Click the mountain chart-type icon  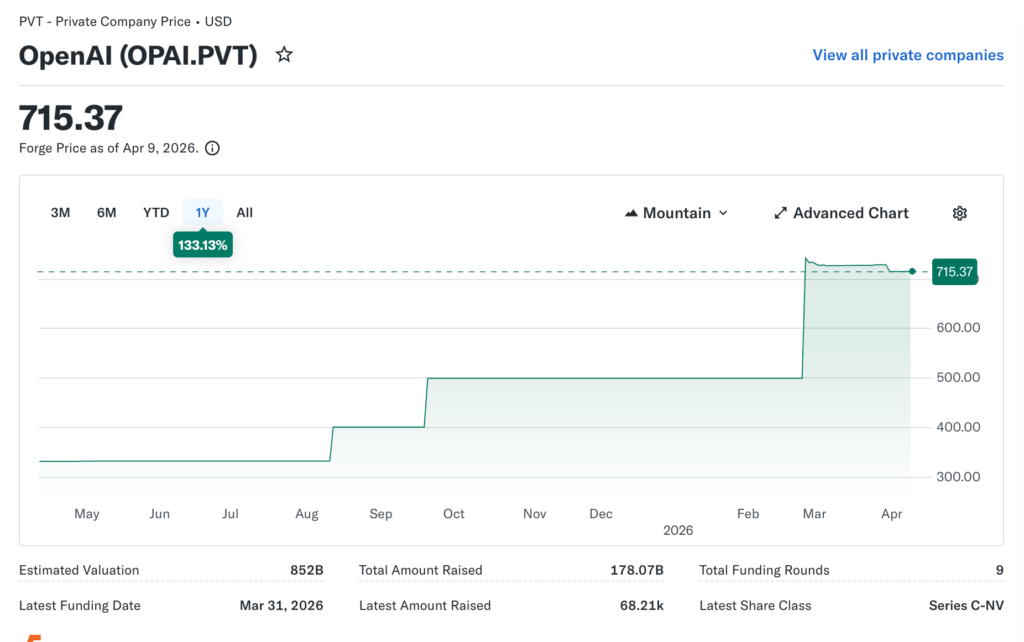[x=631, y=213]
